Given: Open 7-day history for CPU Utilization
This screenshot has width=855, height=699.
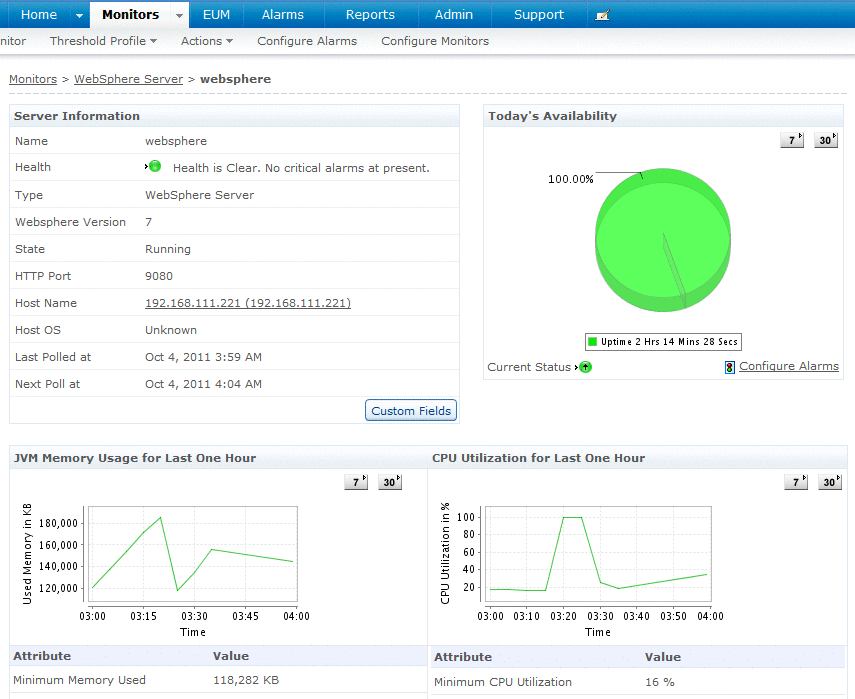Looking at the screenshot, I should point(796,482).
